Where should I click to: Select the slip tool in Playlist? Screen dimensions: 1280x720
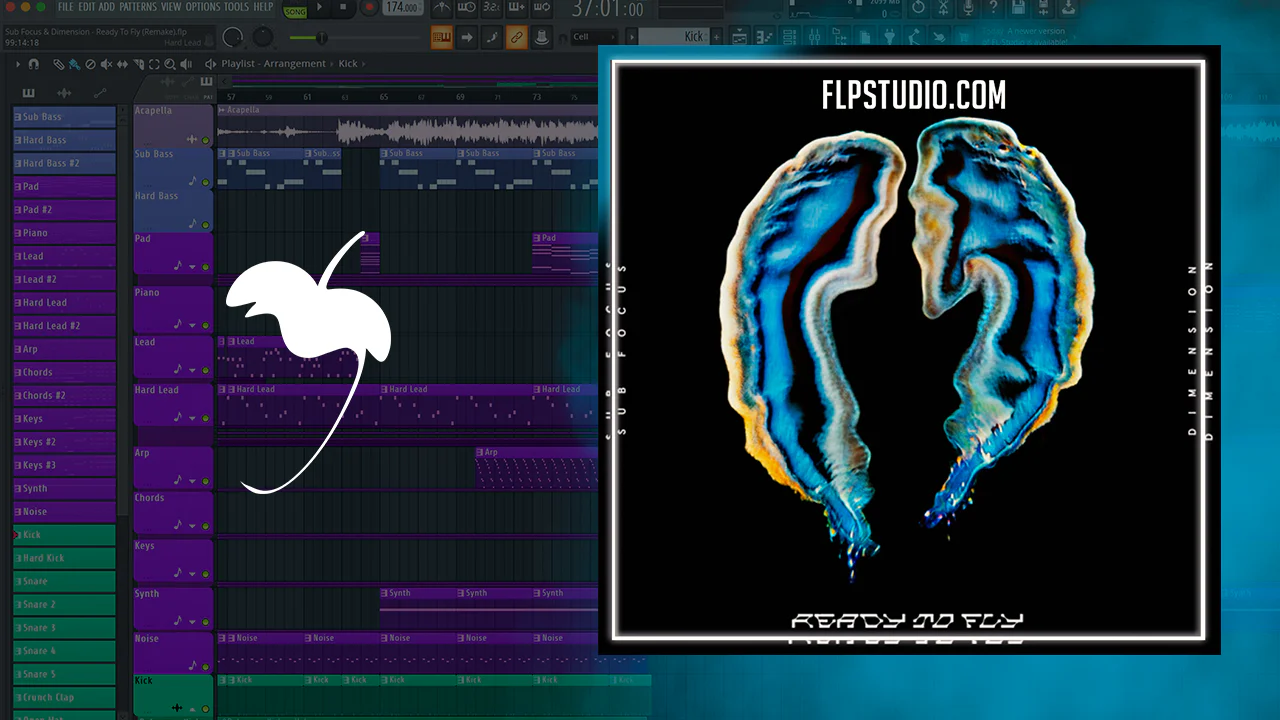pos(122,64)
